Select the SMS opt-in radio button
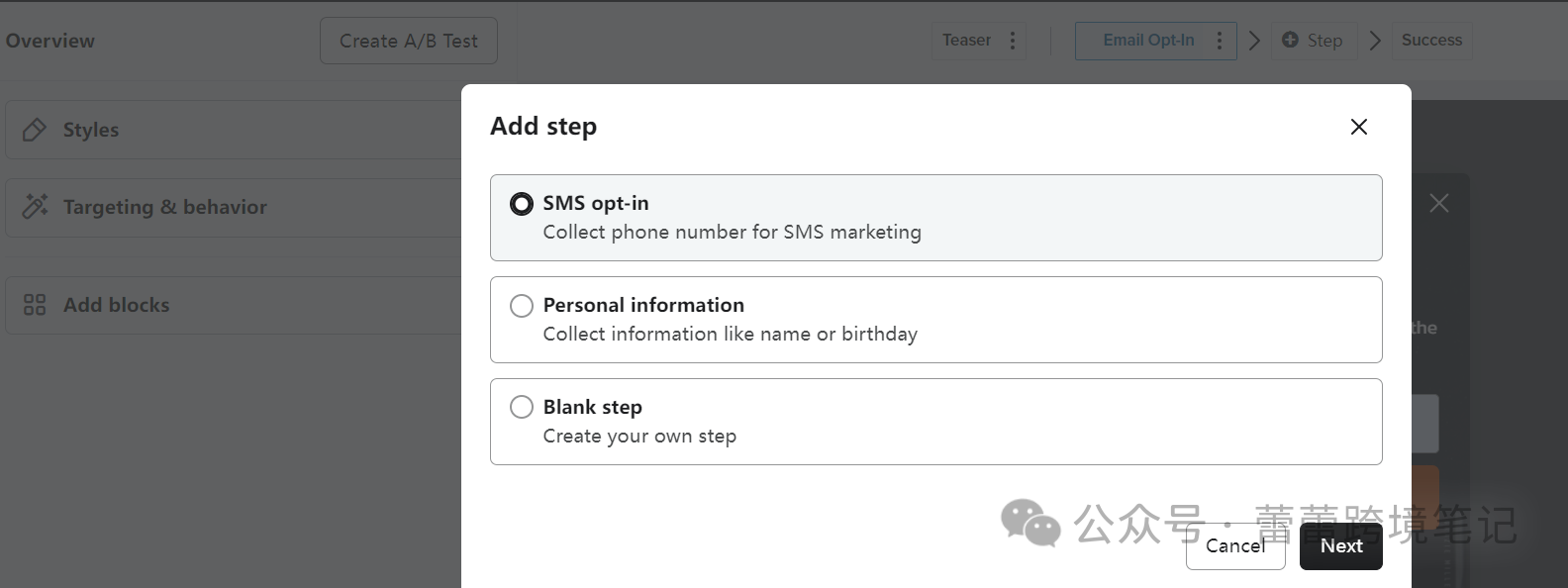The image size is (1568, 588). coord(522,204)
